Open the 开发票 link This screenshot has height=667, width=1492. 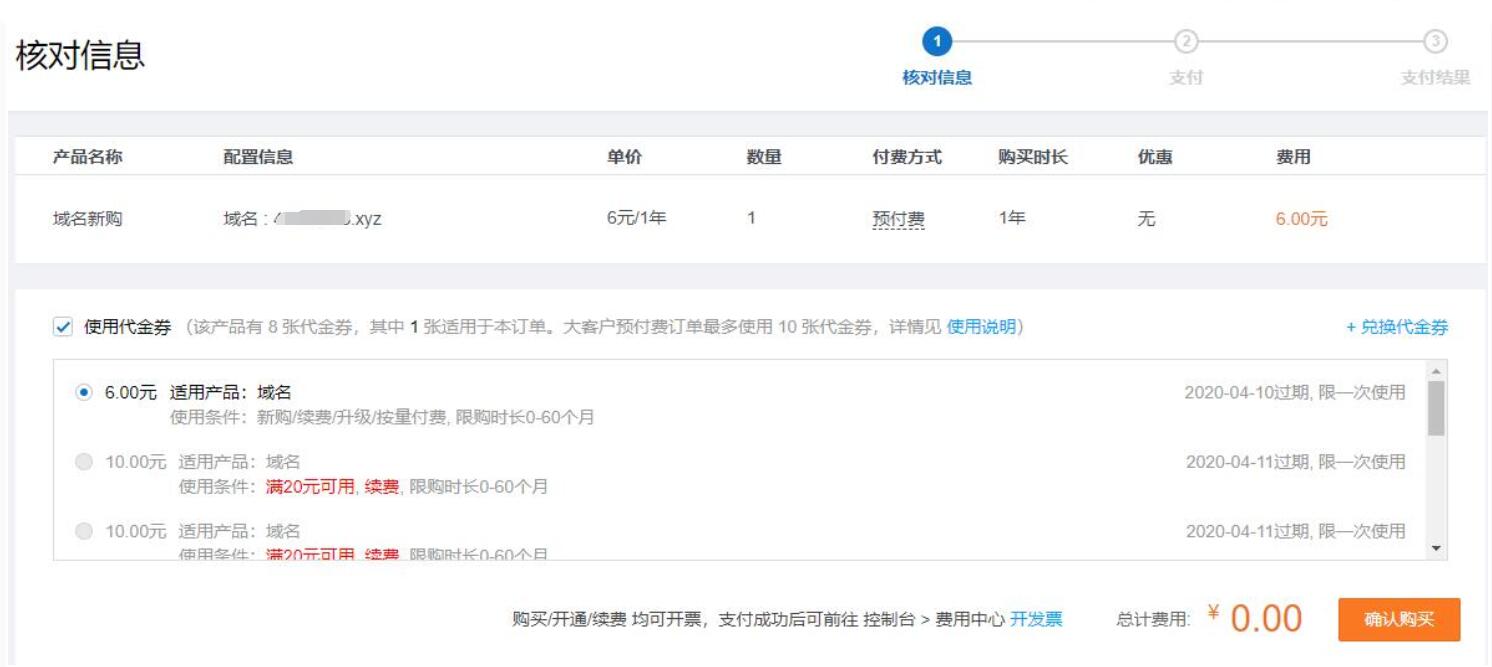1036,619
